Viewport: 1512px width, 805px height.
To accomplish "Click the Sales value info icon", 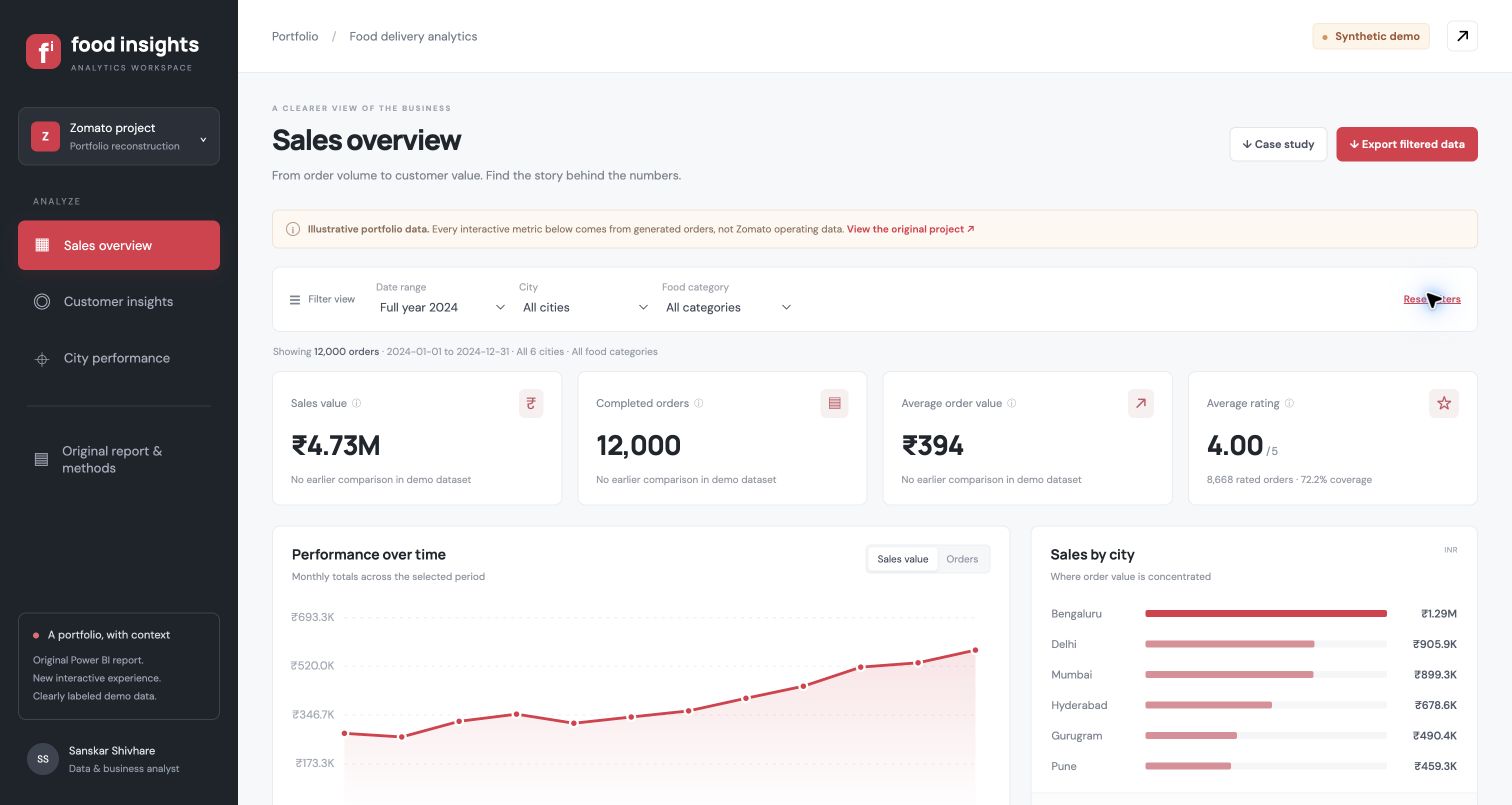I will coord(356,403).
